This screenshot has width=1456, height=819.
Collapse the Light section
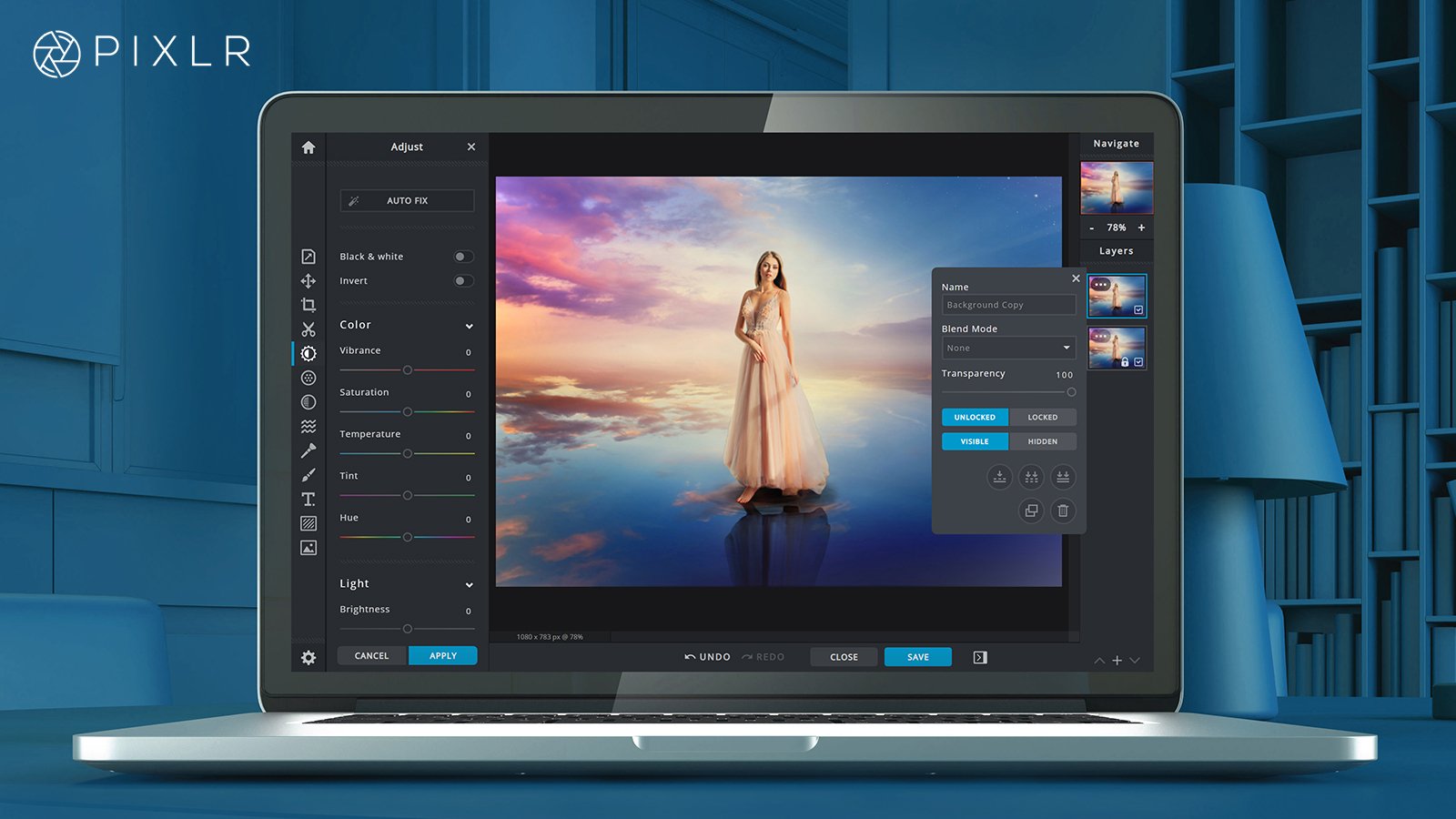point(469,584)
